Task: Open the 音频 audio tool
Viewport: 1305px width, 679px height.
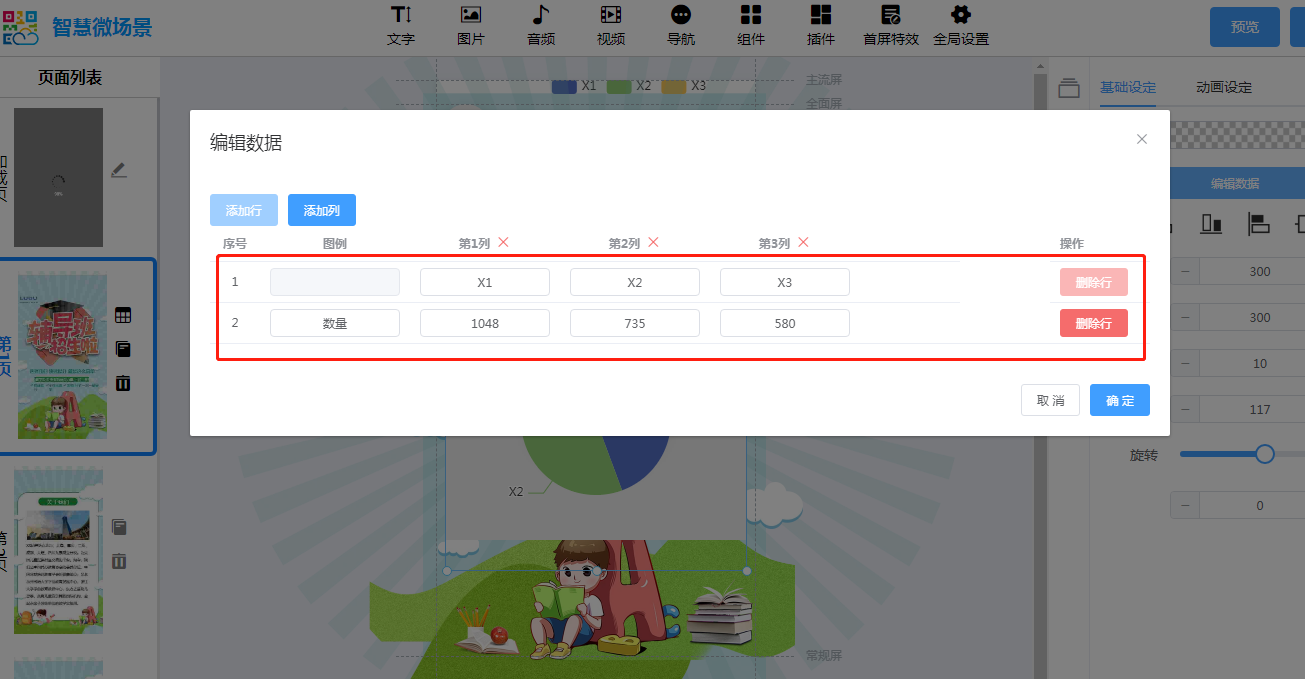Action: pyautogui.click(x=540, y=25)
